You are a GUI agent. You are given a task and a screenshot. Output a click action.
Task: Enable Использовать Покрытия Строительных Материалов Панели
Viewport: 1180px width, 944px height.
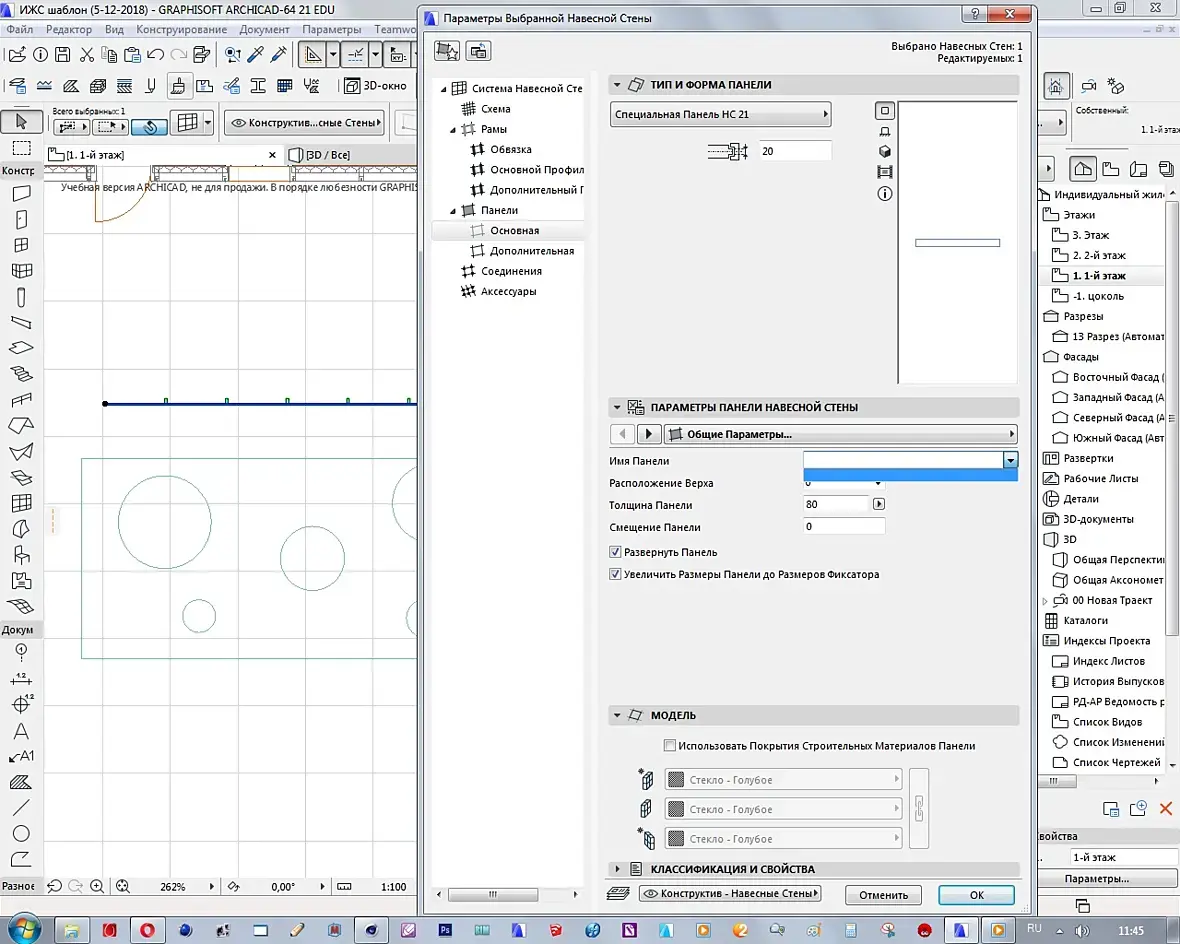coord(670,745)
